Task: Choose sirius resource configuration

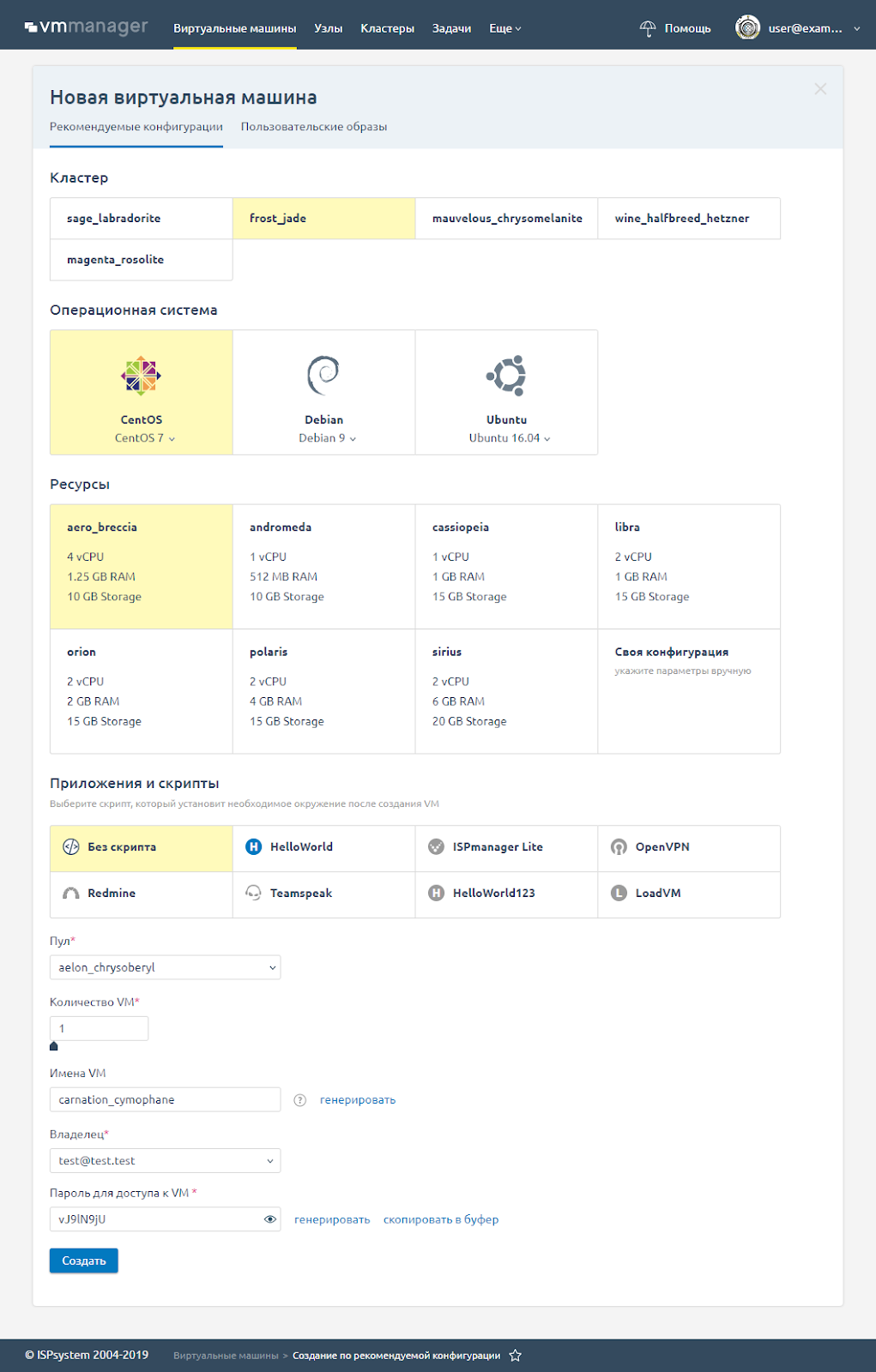Action: click(507, 692)
